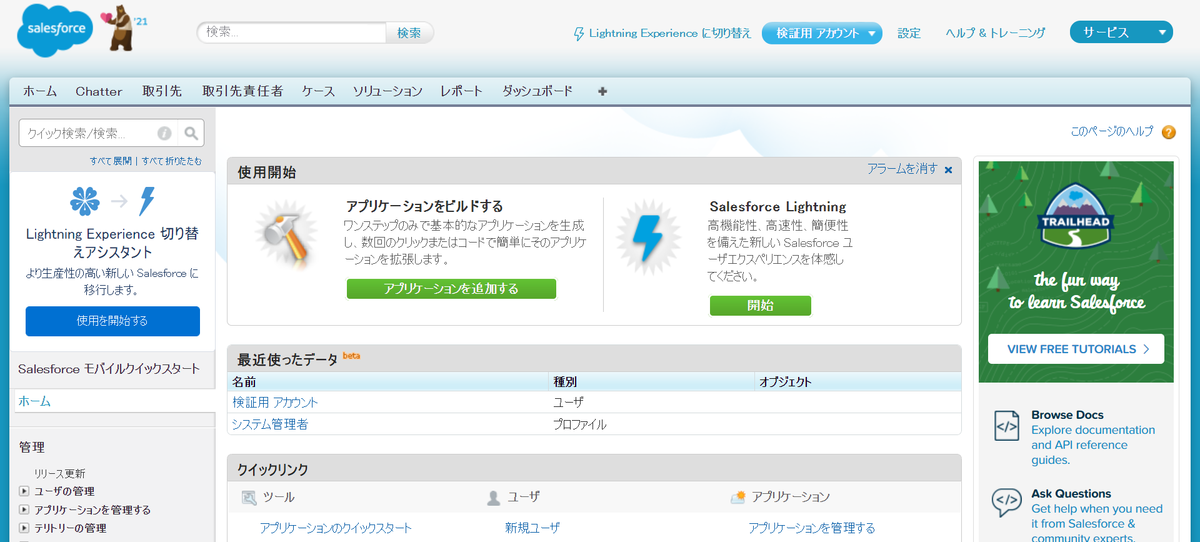Dismiss the alarm with the x icon
1200x542 pixels.
948,170
